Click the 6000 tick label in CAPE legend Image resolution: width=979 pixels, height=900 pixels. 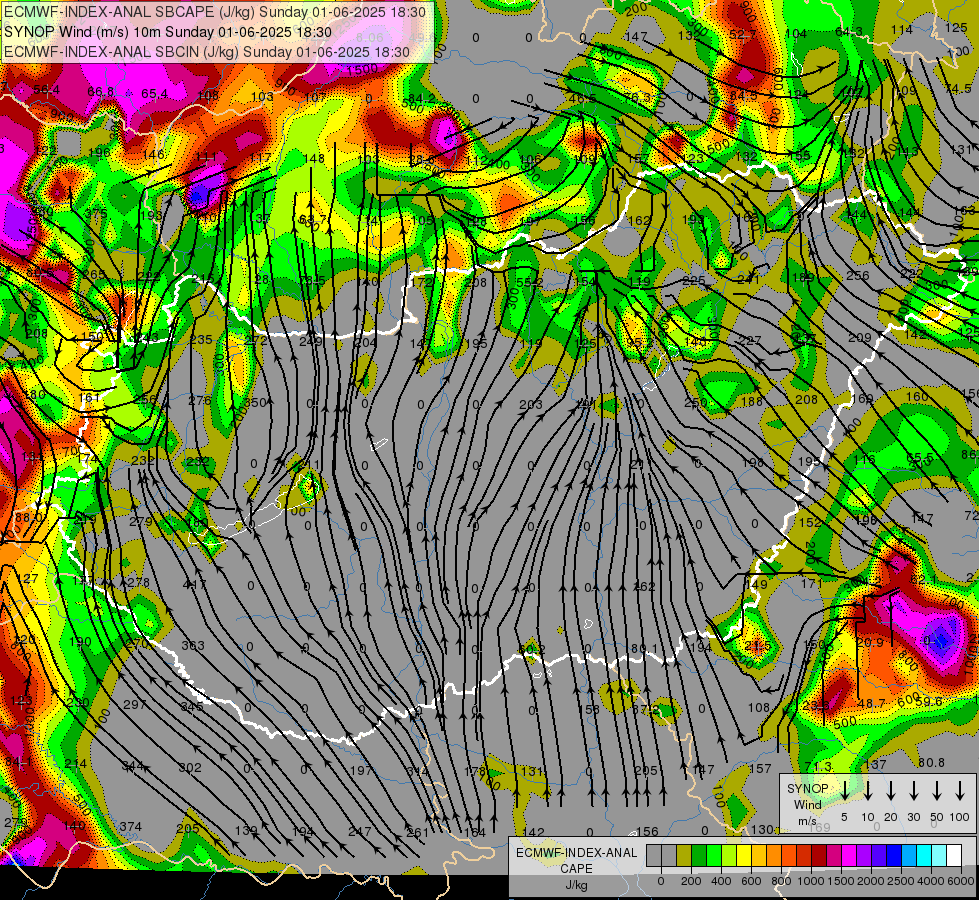(x=961, y=881)
